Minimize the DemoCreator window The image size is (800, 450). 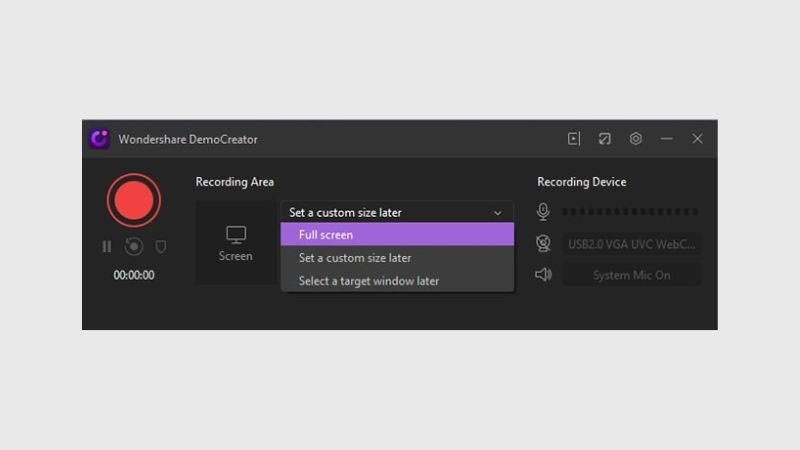(667, 139)
